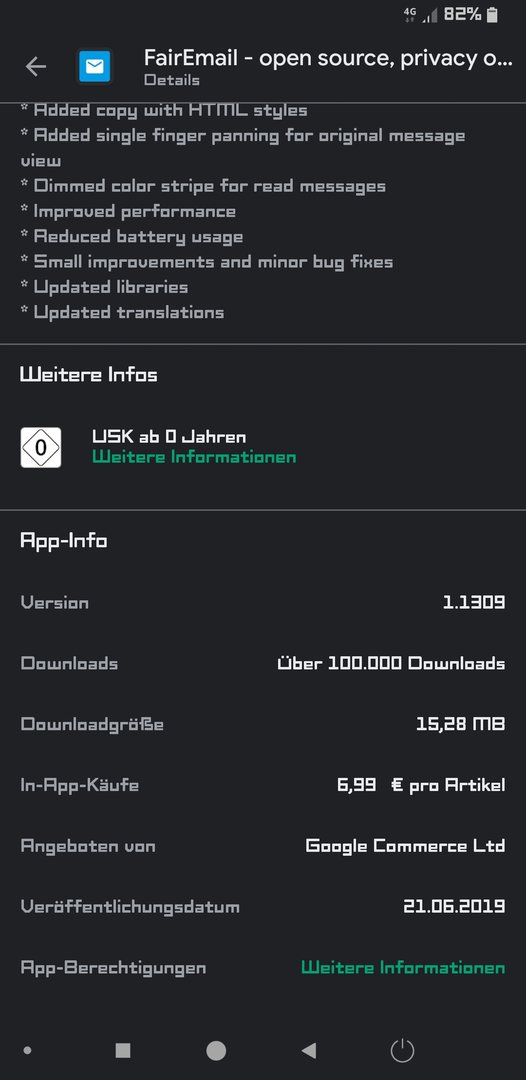Tap the round home navigation button
This screenshot has width=526, height=1080.
(x=216, y=1050)
